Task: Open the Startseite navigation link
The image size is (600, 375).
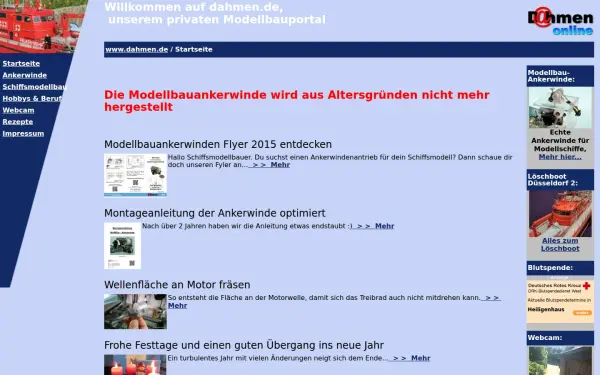Action: 21,64
